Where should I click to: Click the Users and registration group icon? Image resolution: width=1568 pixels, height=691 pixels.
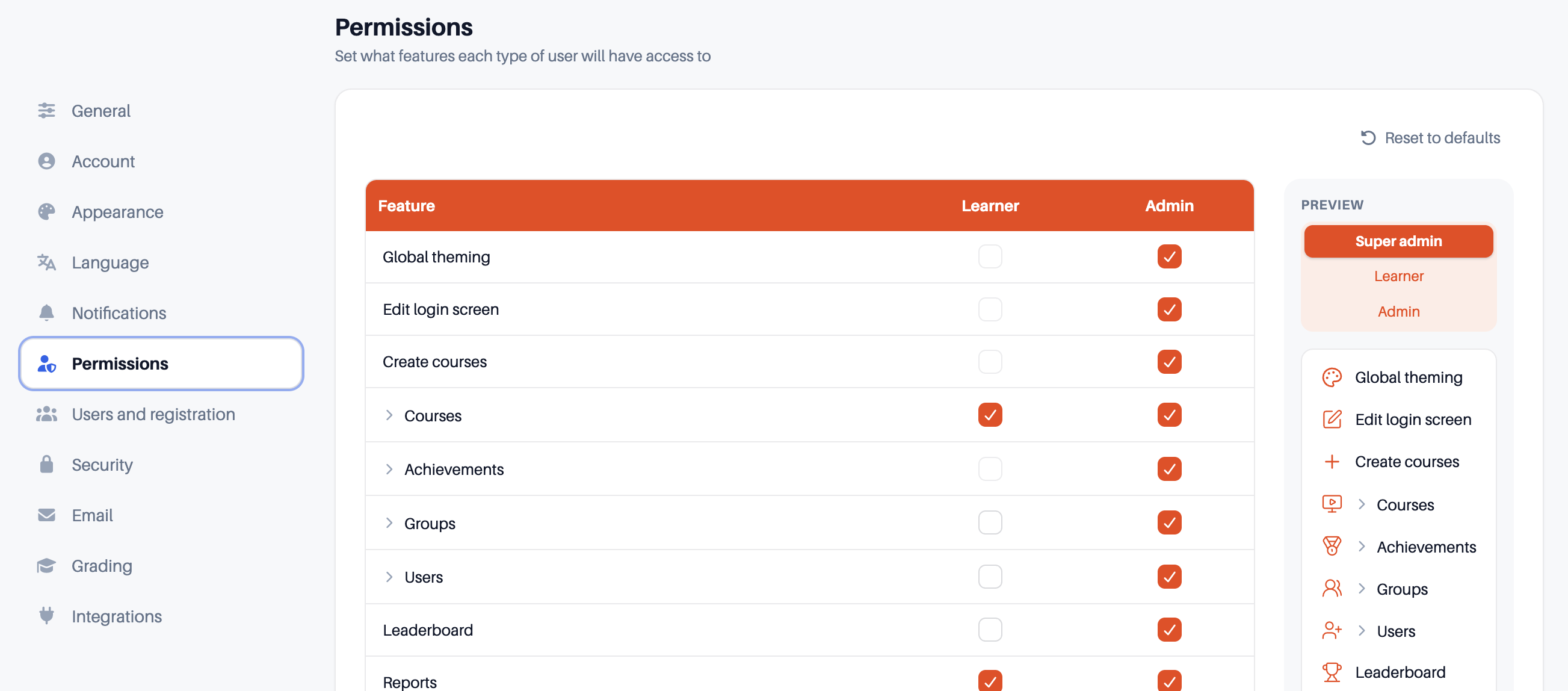(x=46, y=414)
